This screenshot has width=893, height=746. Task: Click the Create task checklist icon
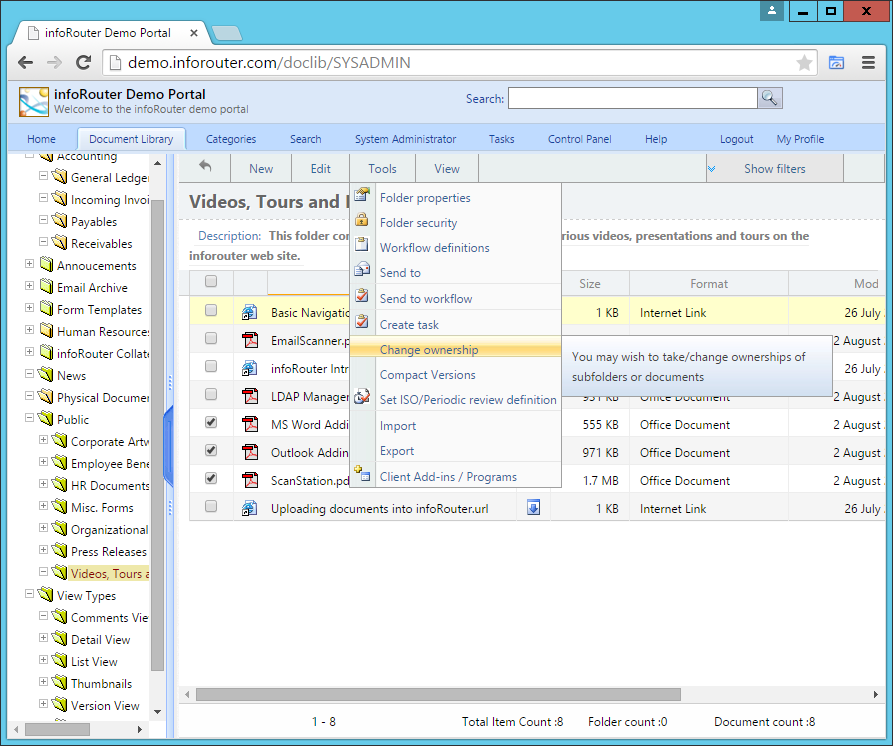point(362,322)
